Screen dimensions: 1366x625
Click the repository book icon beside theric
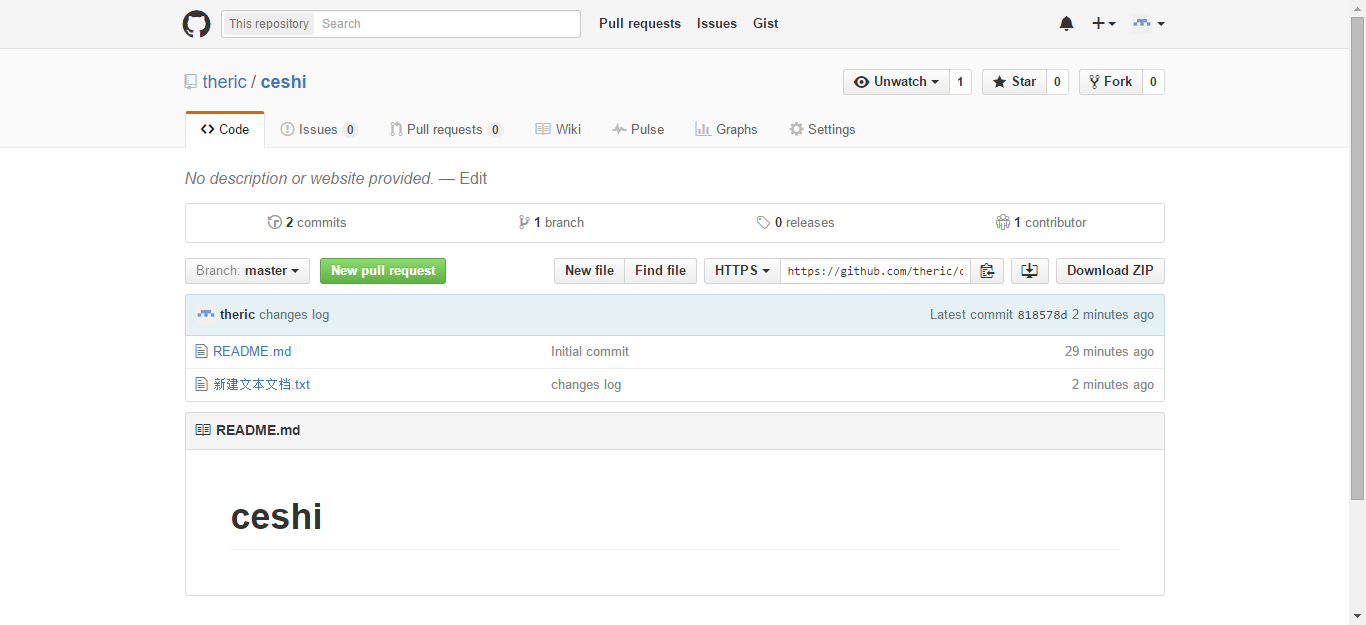coord(190,82)
